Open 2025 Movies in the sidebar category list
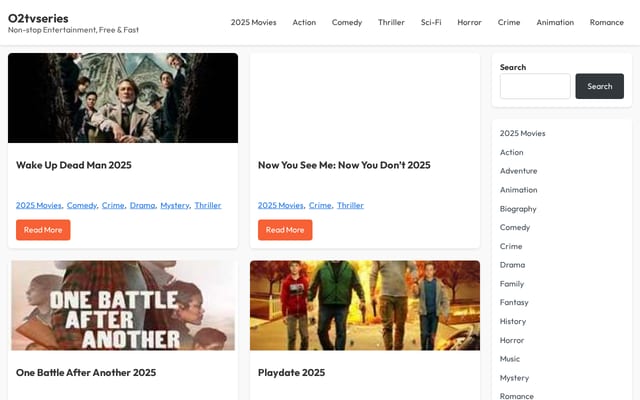 (x=522, y=133)
